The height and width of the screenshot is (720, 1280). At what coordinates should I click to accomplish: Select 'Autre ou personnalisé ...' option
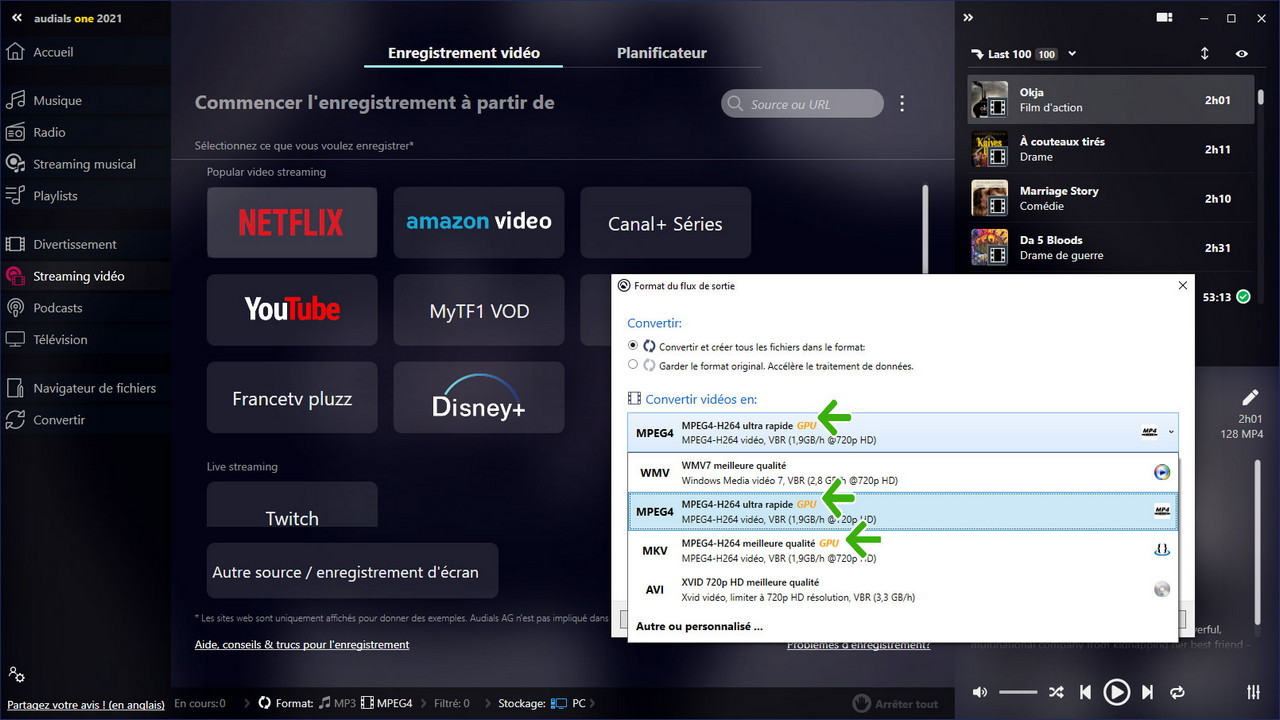[699, 626]
